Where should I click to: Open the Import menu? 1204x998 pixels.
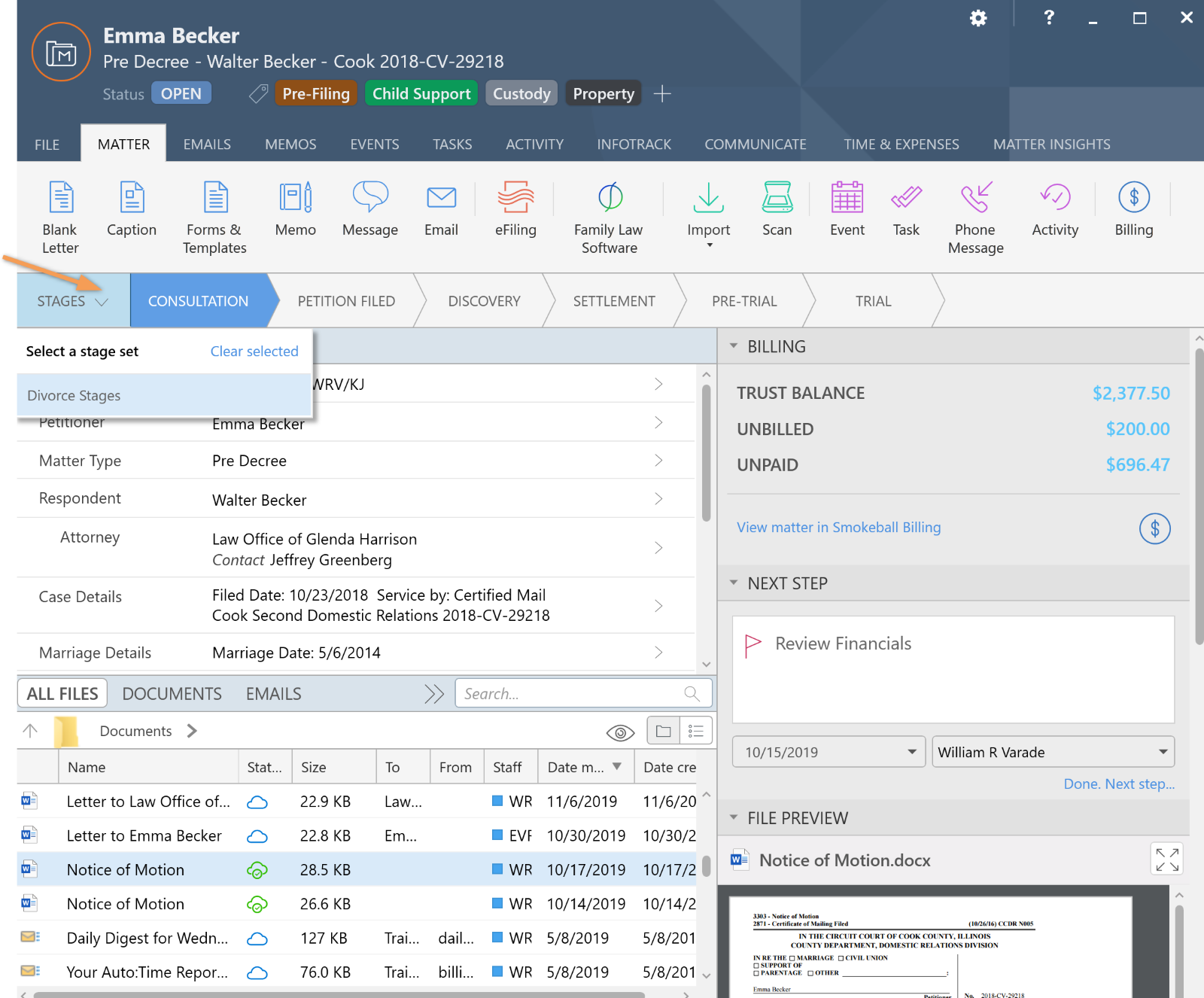coord(708,214)
